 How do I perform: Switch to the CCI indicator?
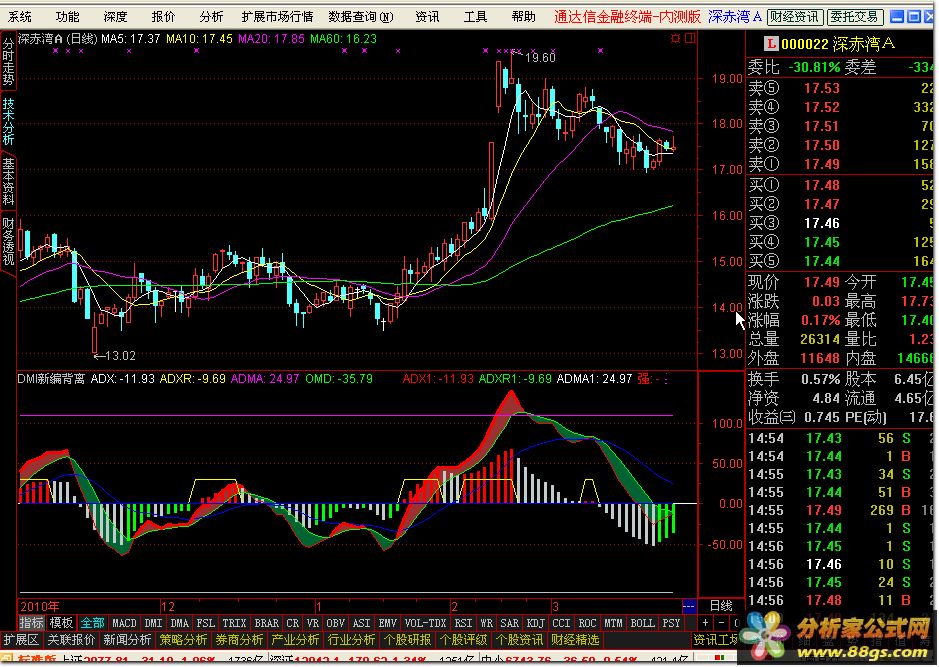pyautogui.click(x=561, y=623)
